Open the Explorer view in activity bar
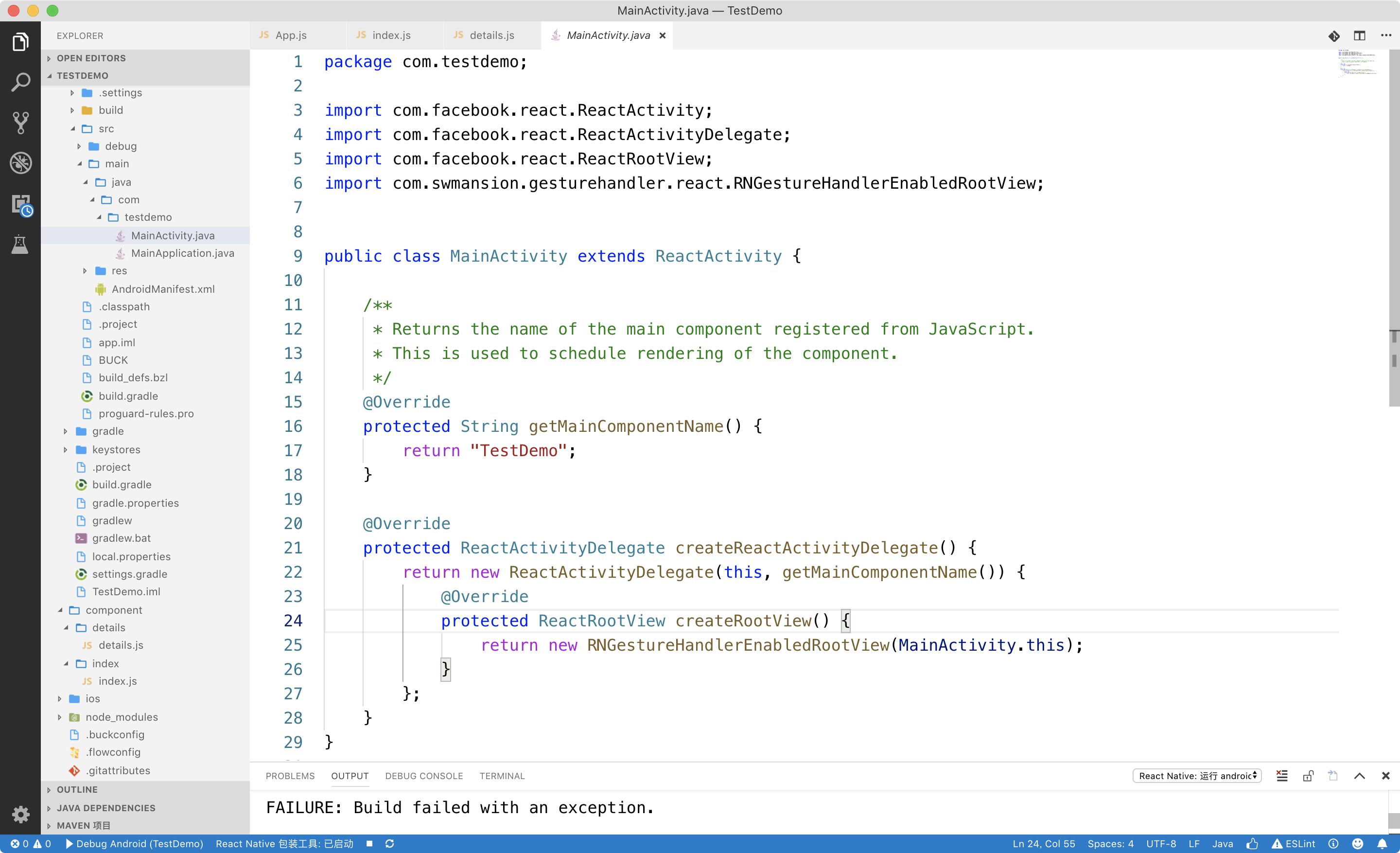This screenshot has height=853, width=1400. [x=20, y=41]
